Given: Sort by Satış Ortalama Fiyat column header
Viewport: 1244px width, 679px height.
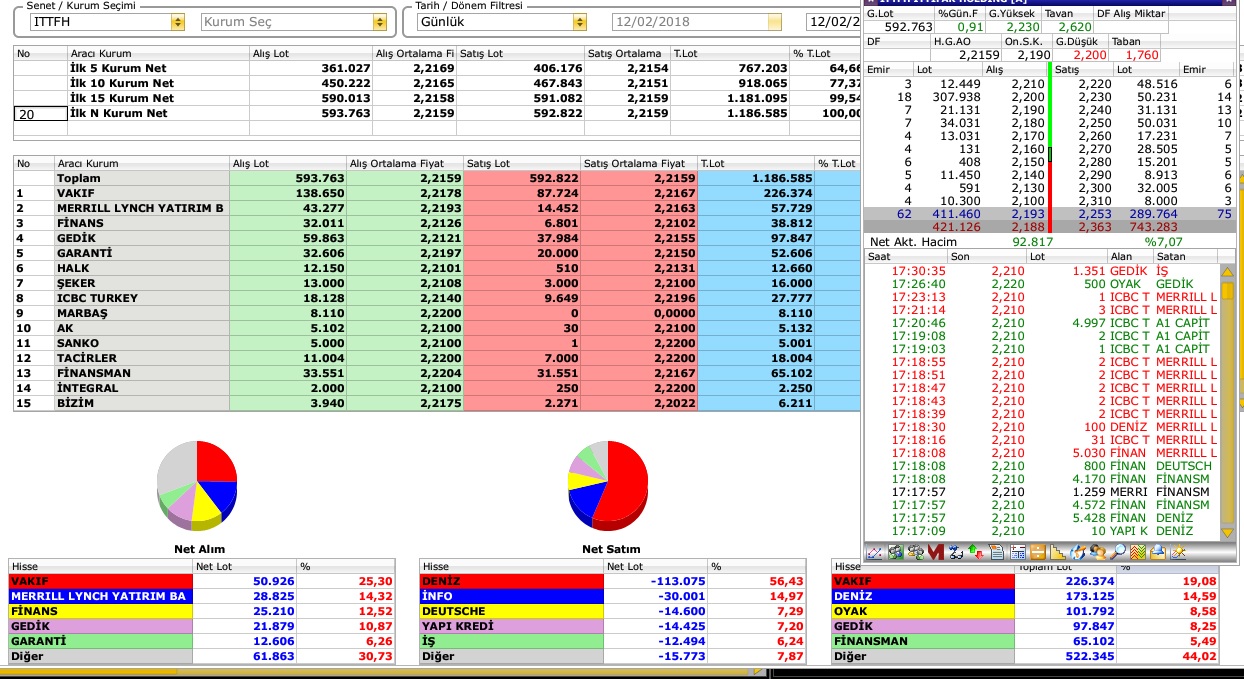Looking at the screenshot, I should point(639,163).
